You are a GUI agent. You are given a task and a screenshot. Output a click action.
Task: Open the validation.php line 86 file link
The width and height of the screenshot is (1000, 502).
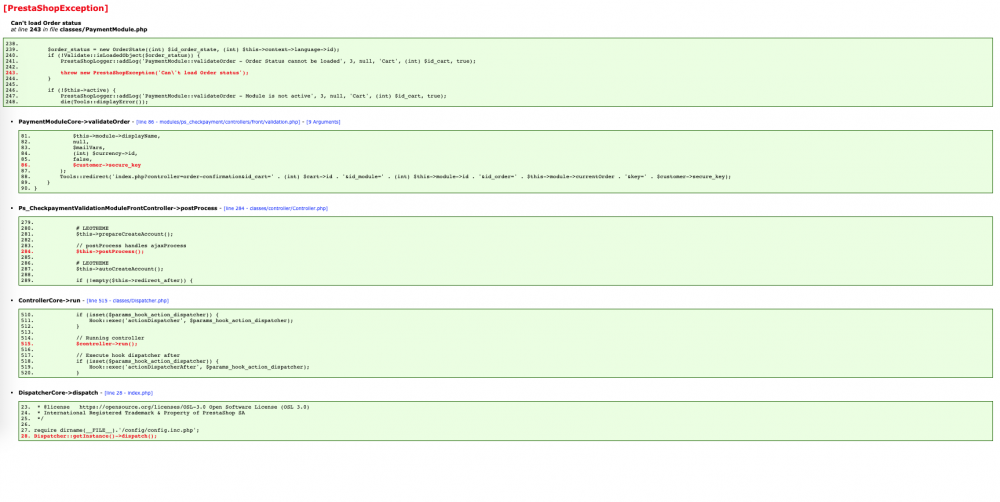217,122
